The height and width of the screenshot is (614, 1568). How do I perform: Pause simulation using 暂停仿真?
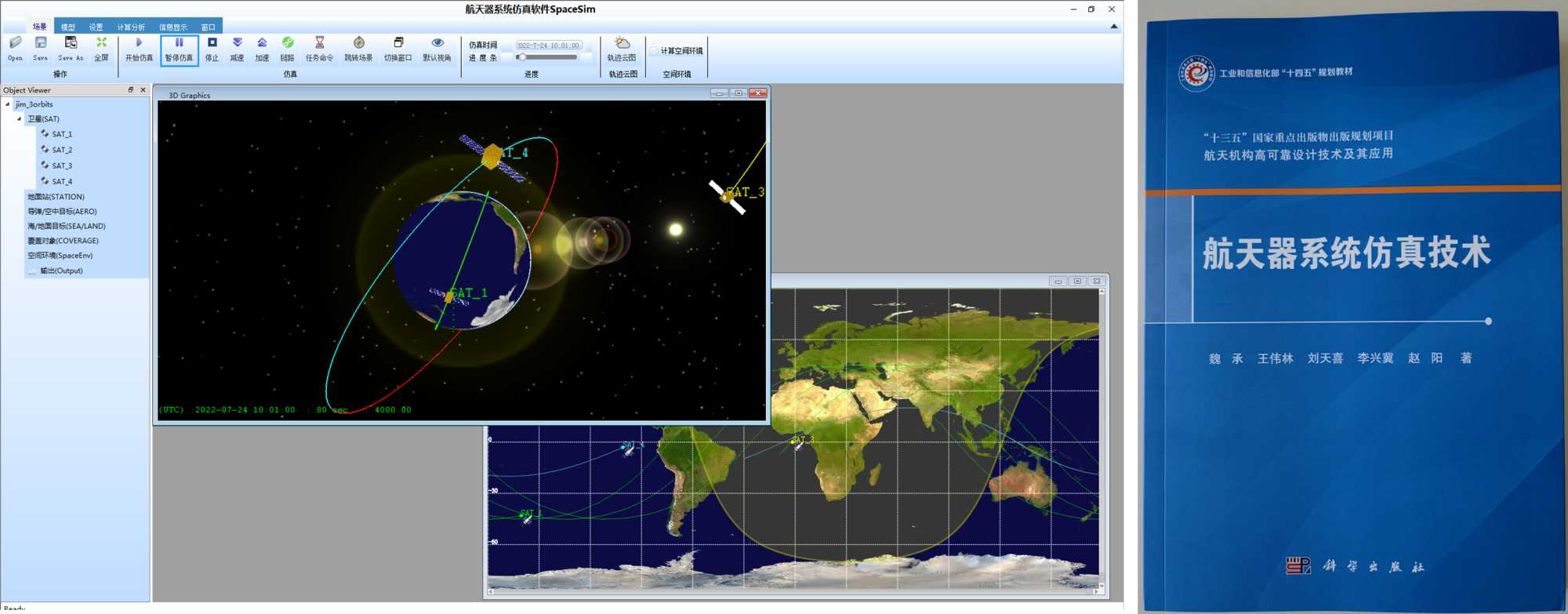[179, 49]
